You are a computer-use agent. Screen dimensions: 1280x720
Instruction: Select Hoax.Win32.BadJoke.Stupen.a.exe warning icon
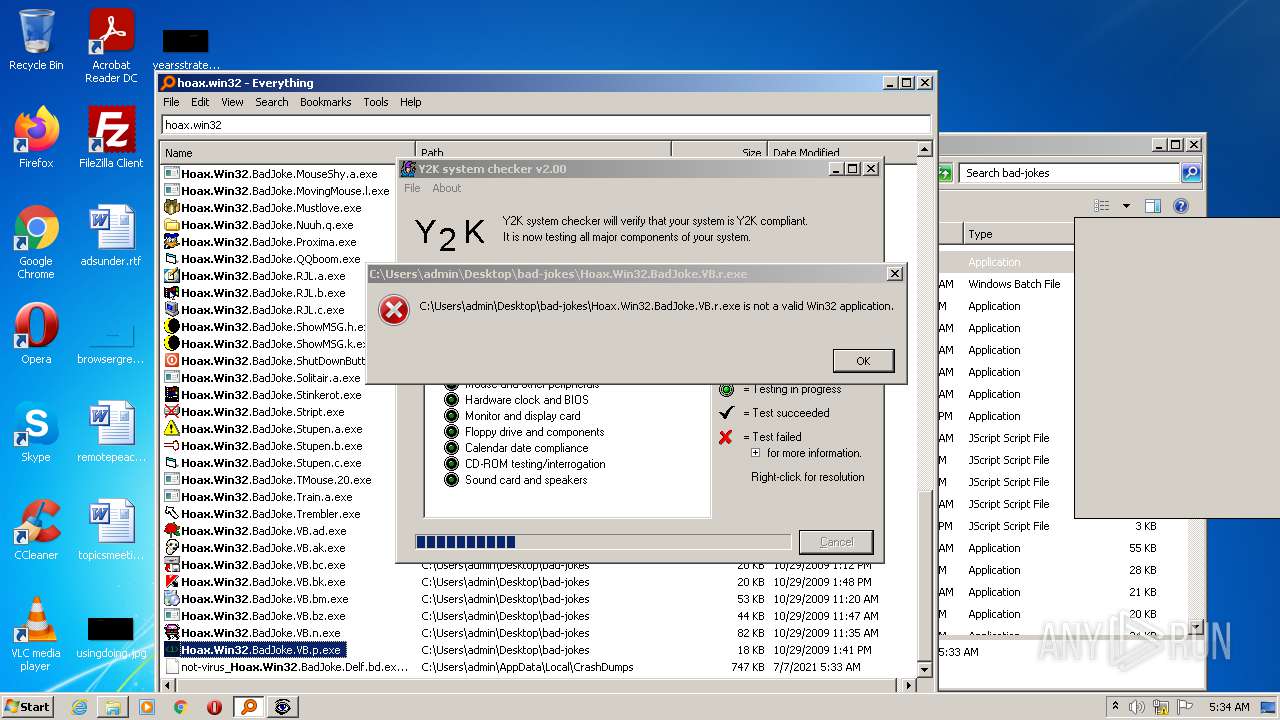tap(172, 429)
